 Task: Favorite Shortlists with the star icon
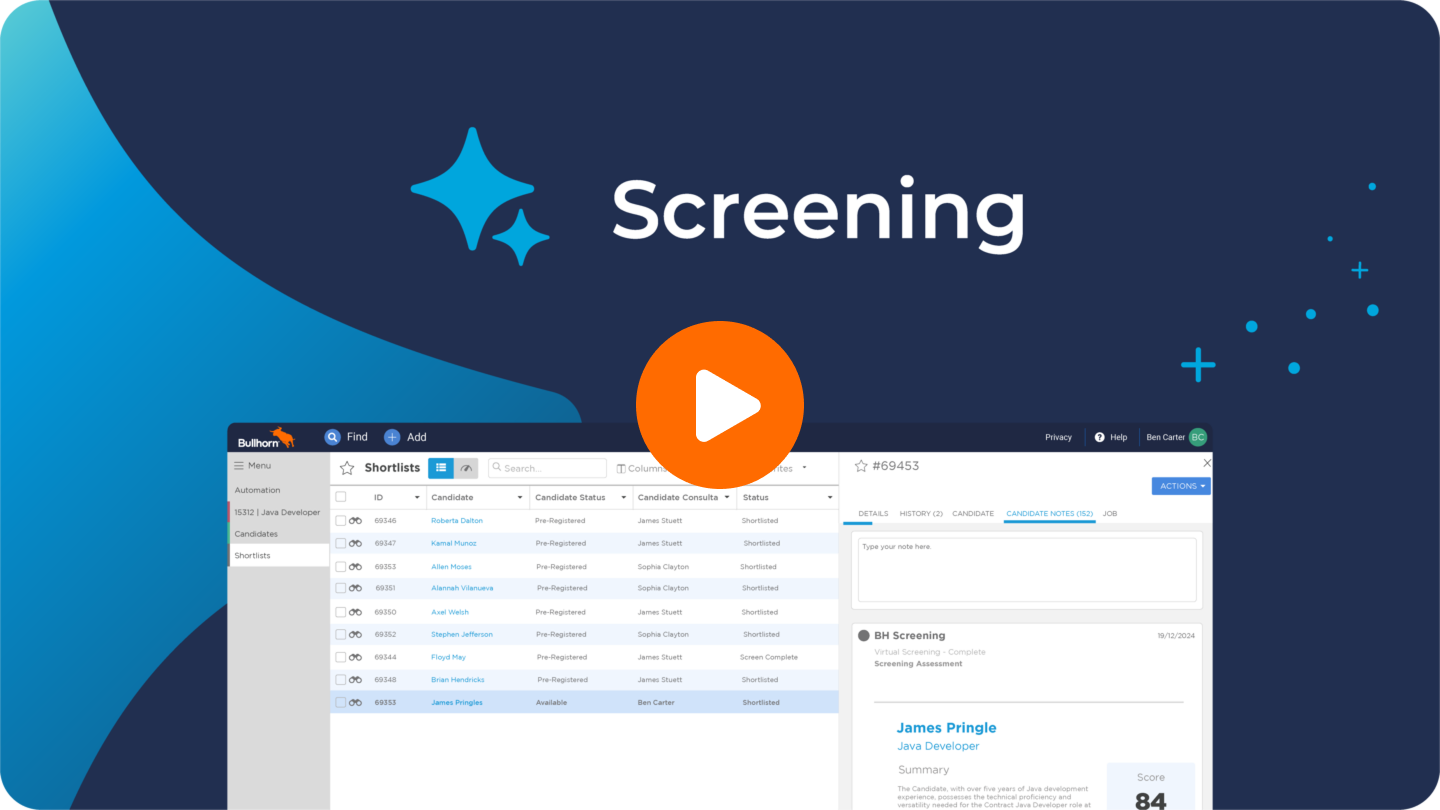[x=347, y=468]
